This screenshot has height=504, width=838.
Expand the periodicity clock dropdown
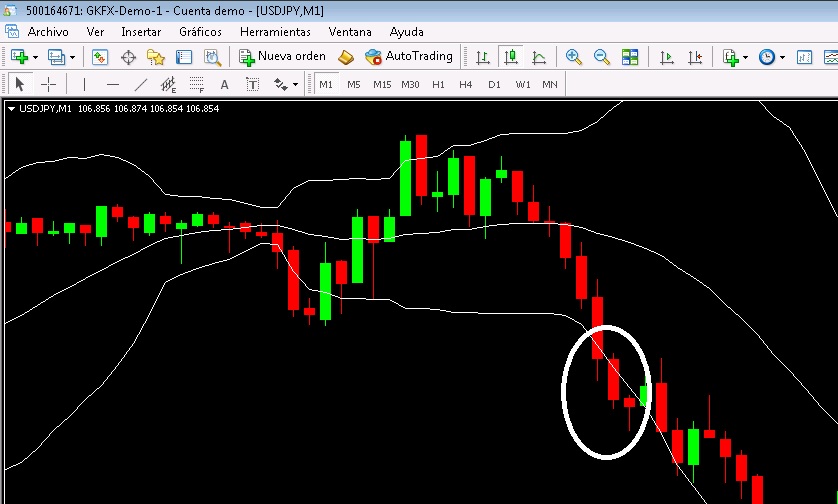[x=781, y=57]
